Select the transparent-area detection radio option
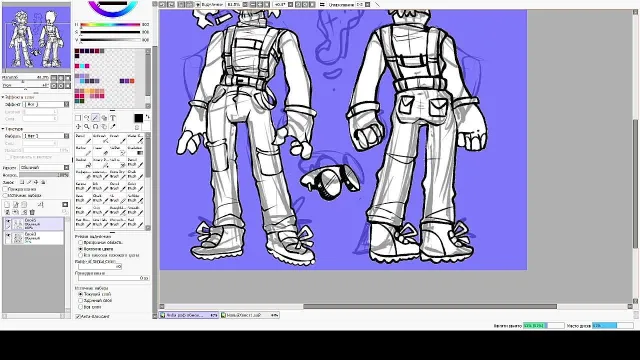 point(80,242)
